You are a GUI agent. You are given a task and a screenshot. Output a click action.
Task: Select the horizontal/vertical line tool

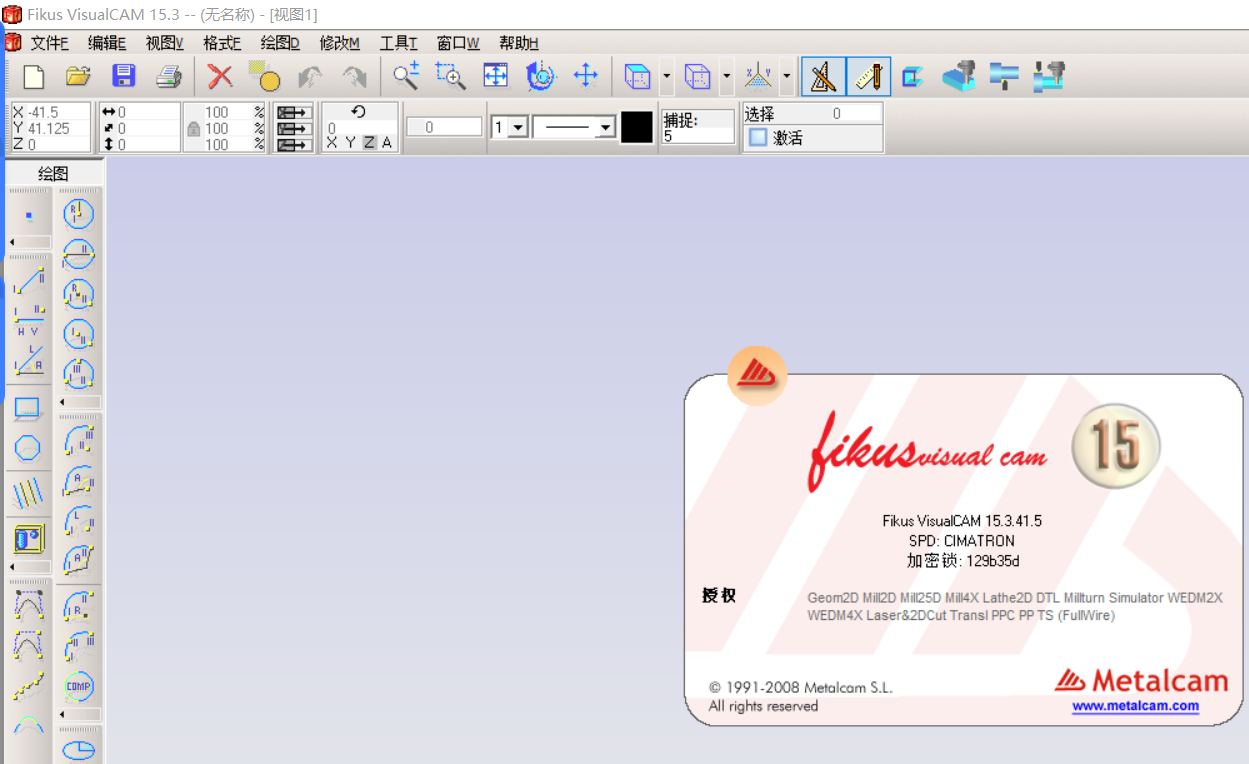click(x=28, y=322)
